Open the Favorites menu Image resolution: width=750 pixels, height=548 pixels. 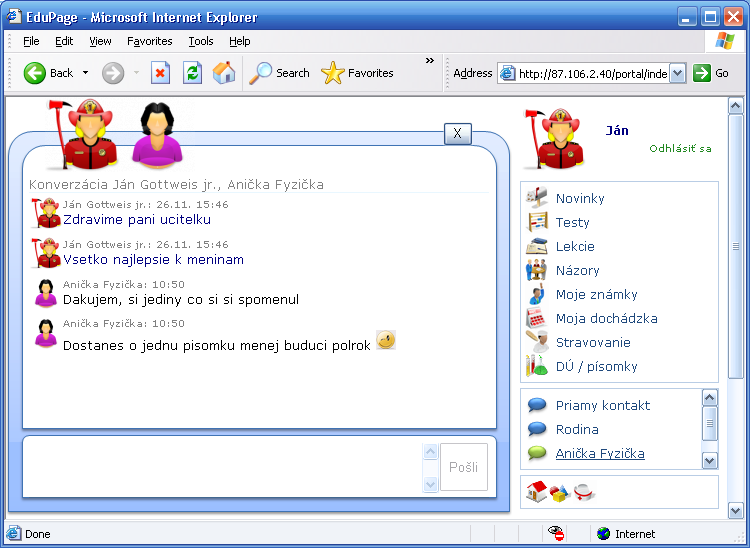tap(149, 41)
